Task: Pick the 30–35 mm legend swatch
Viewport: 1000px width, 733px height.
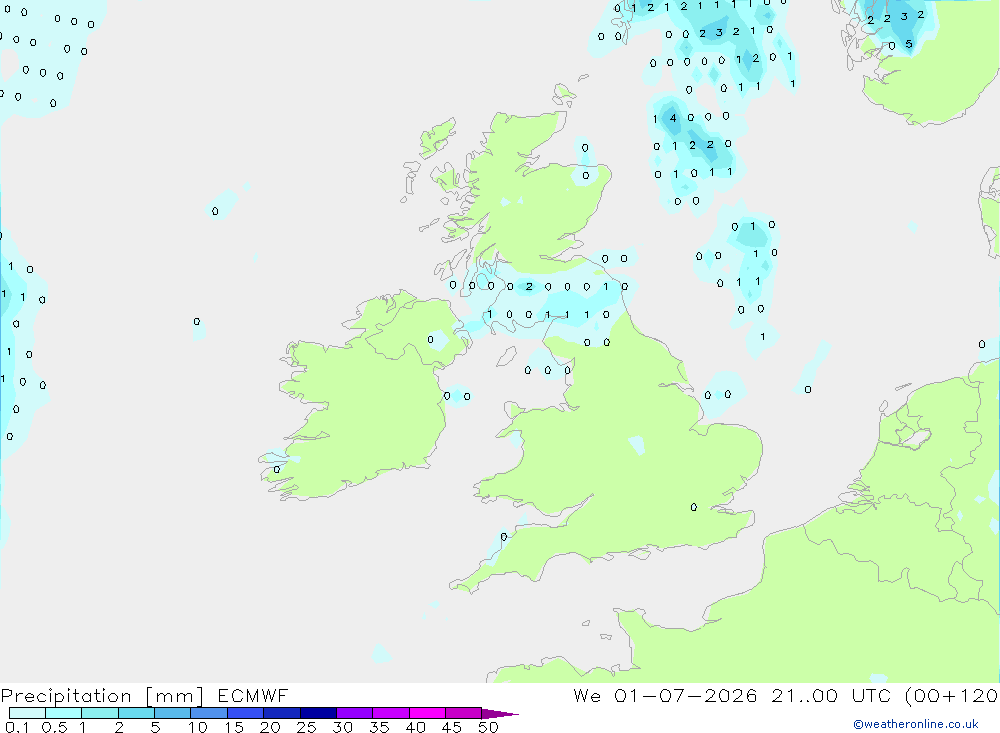Action: pos(355,713)
